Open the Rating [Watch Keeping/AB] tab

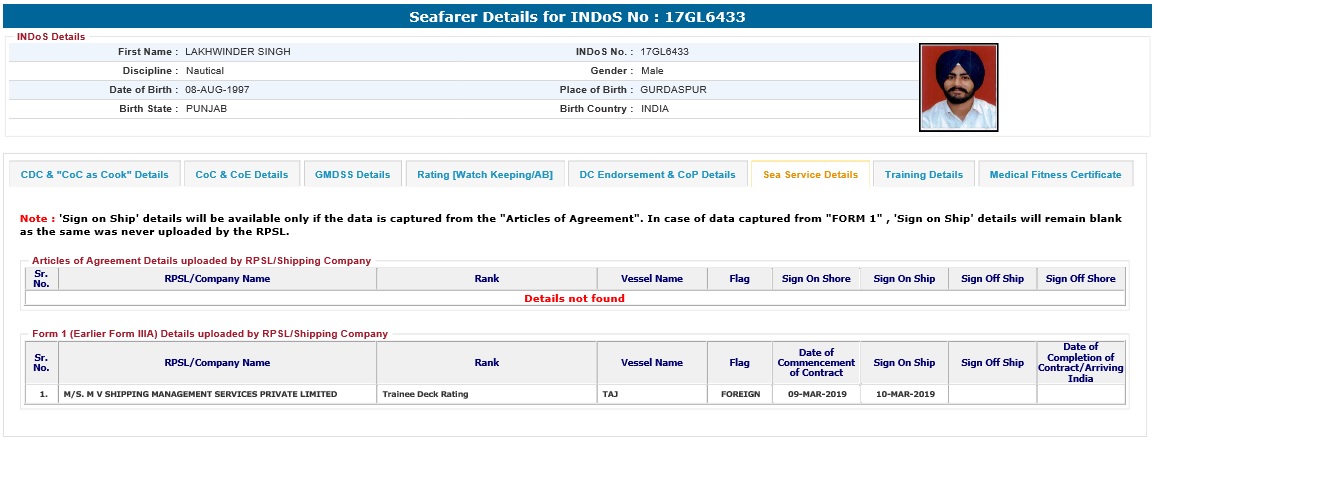click(x=485, y=174)
